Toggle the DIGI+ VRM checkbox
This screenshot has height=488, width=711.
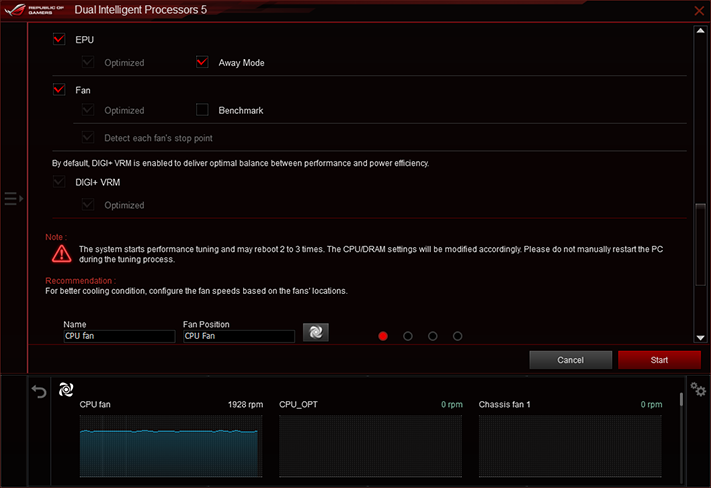click(59, 182)
